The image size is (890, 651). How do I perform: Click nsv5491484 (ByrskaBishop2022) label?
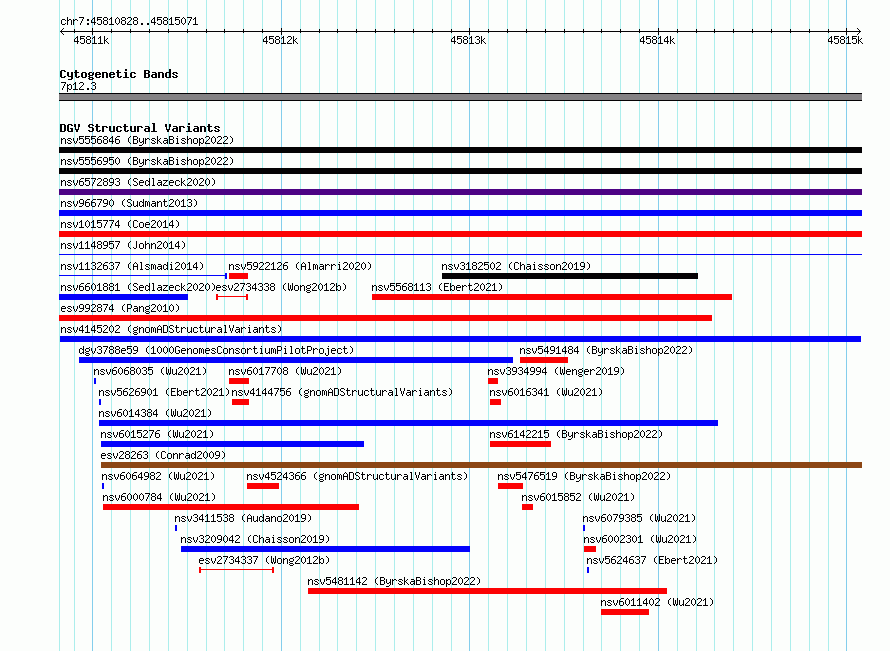pos(606,350)
